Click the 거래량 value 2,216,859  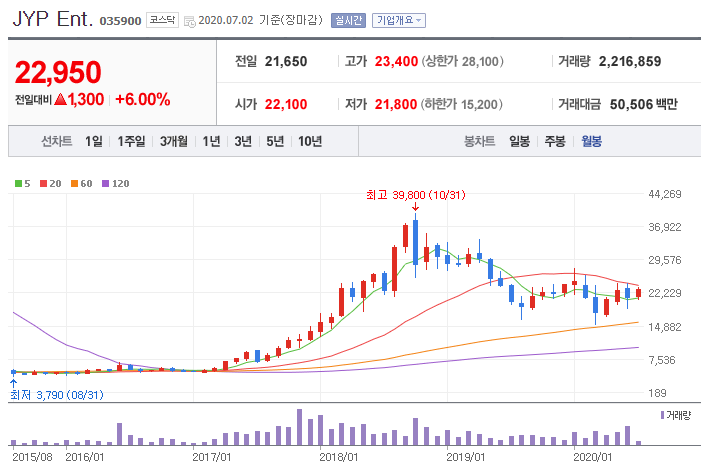tap(629, 61)
